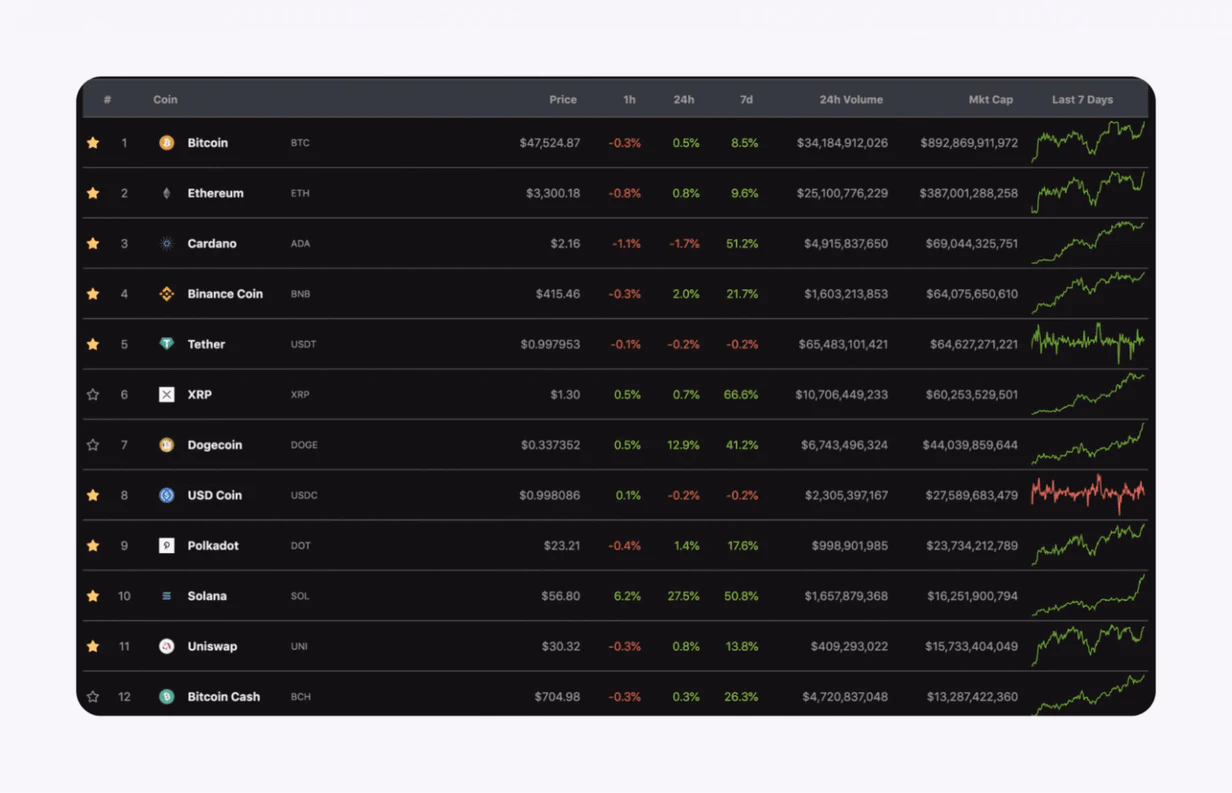The width and height of the screenshot is (1232, 793).
Task: Click the USD Coin logo
Action: pos(167,495)
